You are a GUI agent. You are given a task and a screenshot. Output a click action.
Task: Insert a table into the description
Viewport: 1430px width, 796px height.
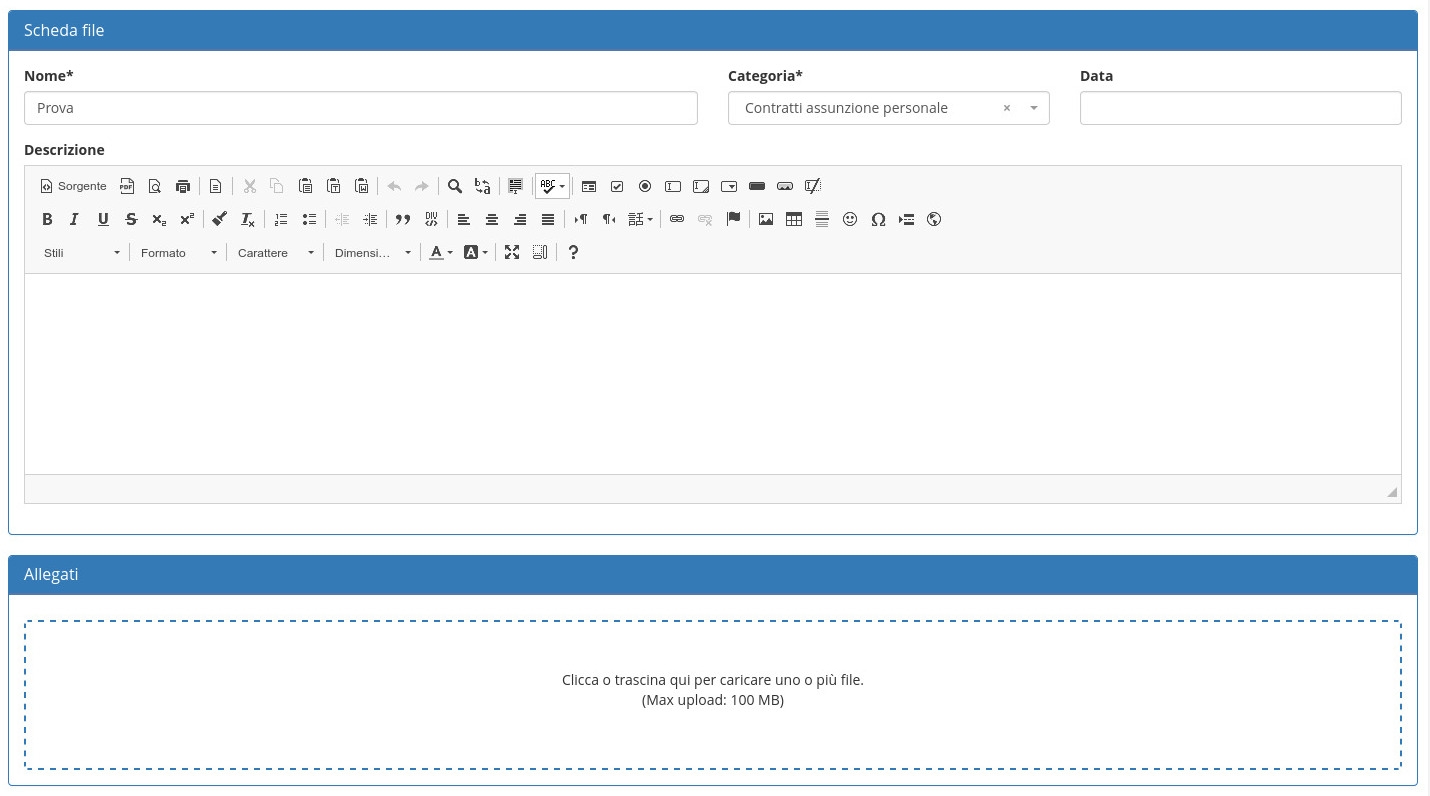[794, 220]
